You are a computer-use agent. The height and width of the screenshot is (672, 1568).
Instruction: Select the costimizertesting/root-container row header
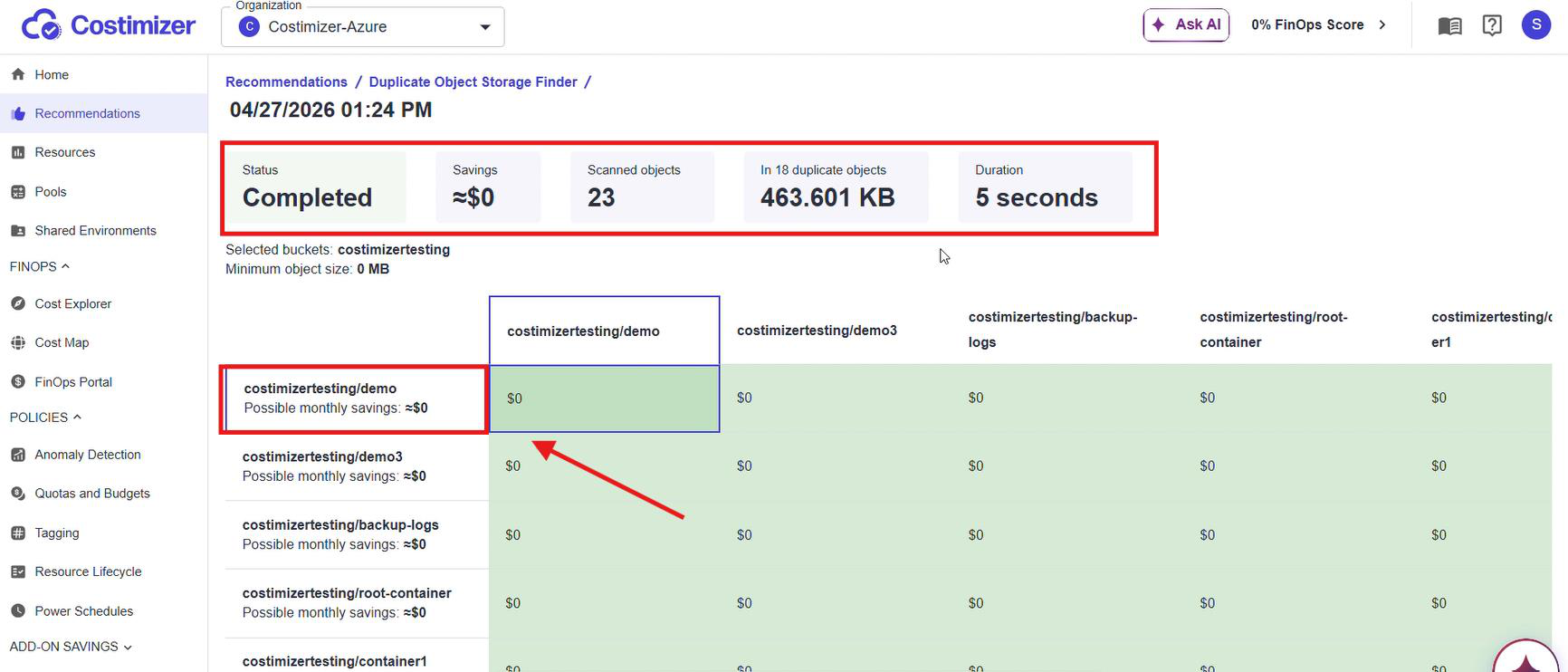357,603
